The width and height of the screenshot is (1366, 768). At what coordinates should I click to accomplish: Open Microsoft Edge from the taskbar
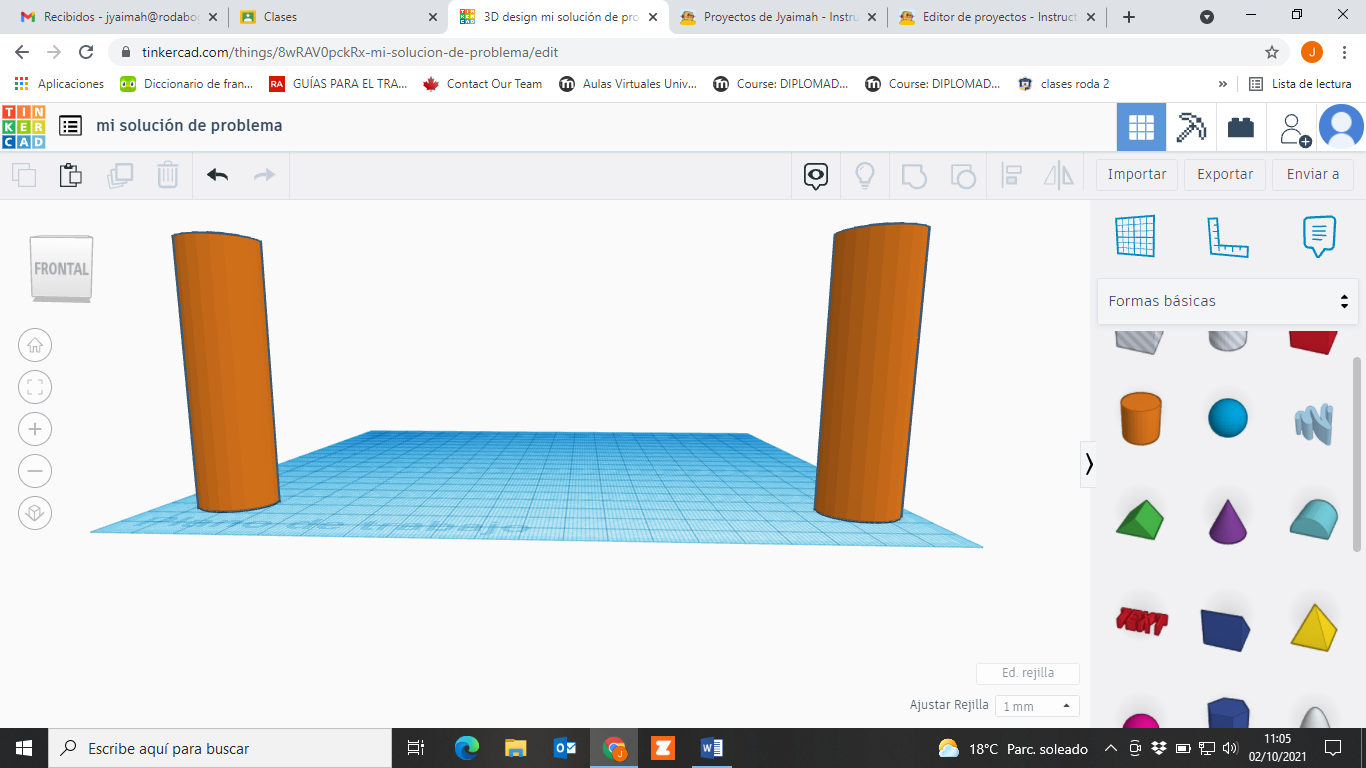click(466, 747)
